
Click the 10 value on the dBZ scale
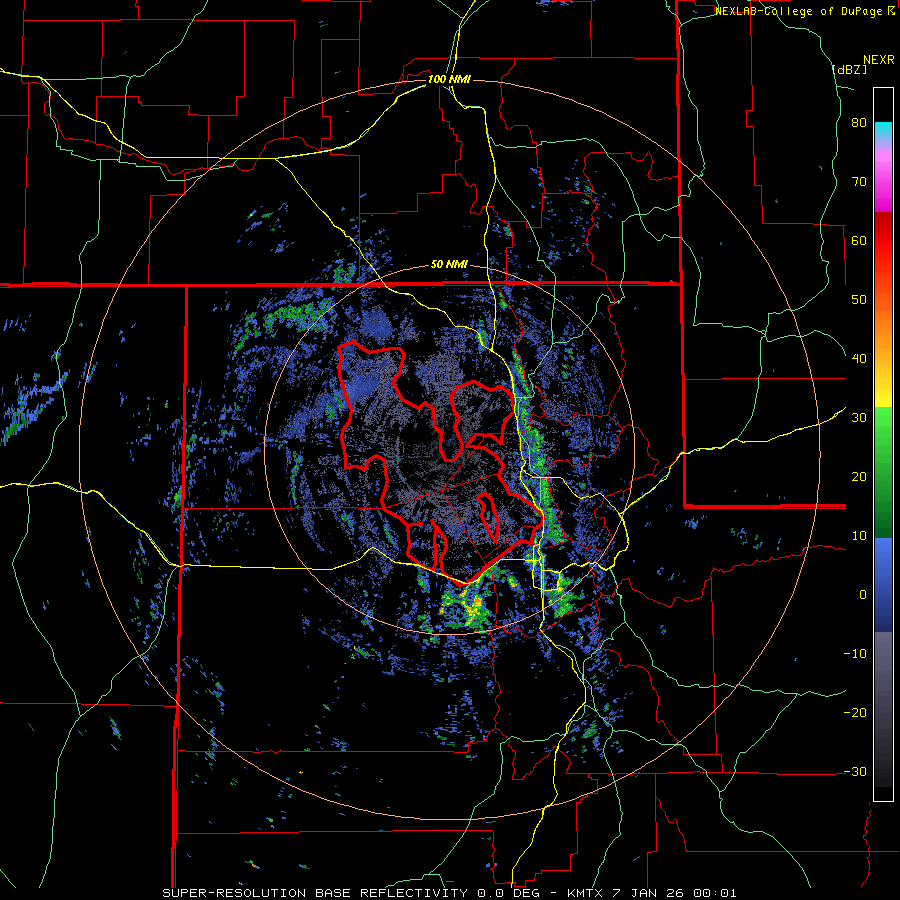coord(859,536)
